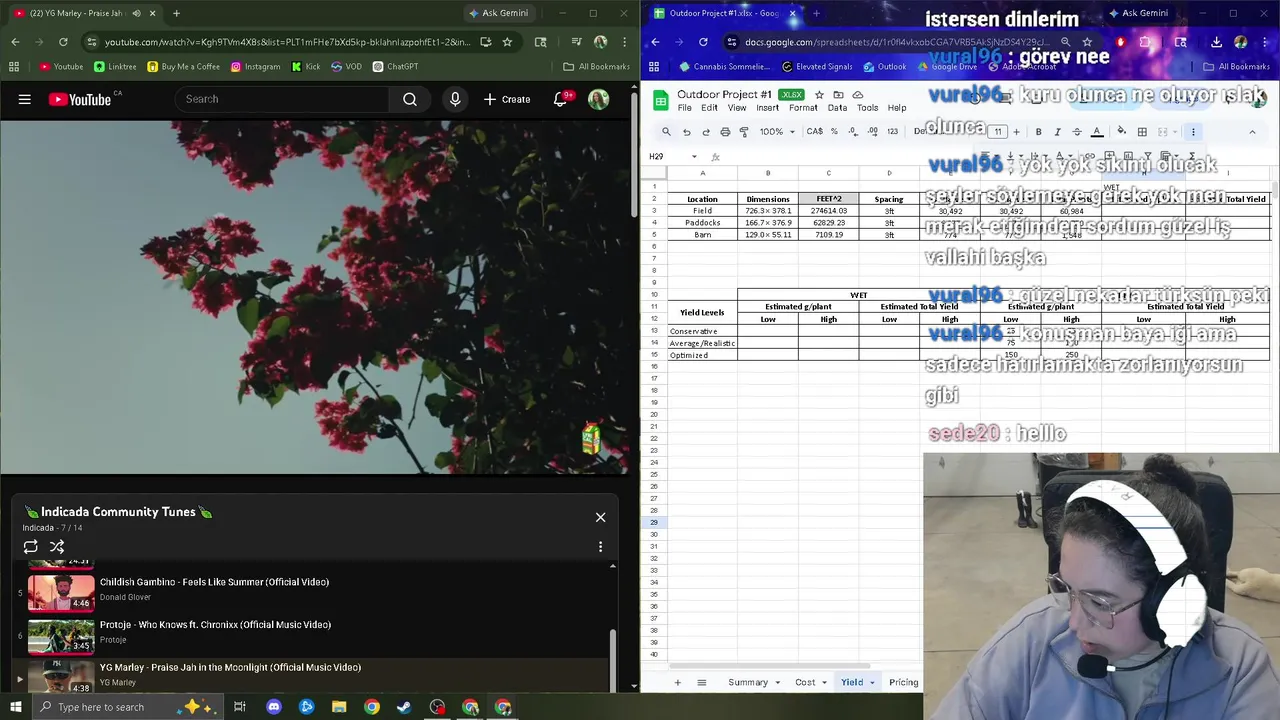Open the Cost sheet tab dropdown arrow
Image resolution: width=1280 pixels, height=720 pixels.
(825, 682)
